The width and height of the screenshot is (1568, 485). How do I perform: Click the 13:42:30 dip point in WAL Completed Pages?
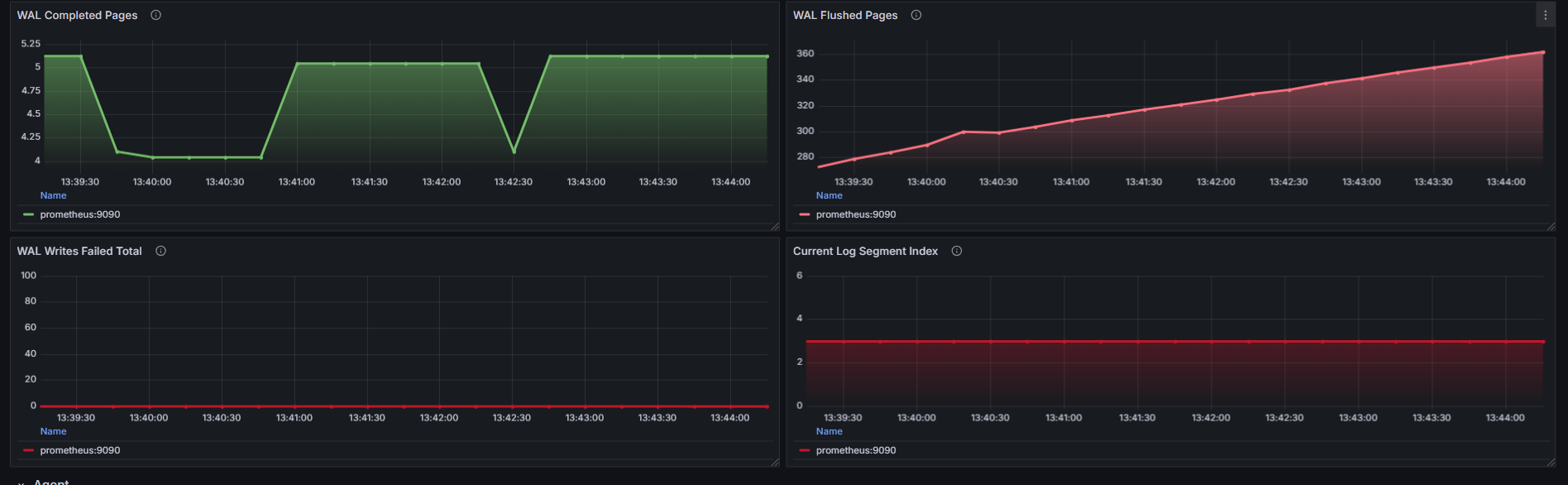tap(514, 151)
